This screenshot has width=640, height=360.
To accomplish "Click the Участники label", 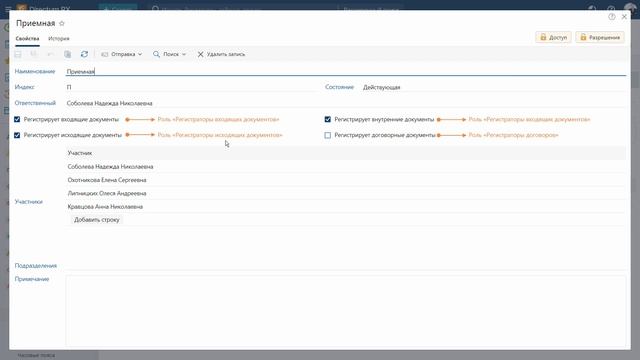I will [x=29, y=202].
